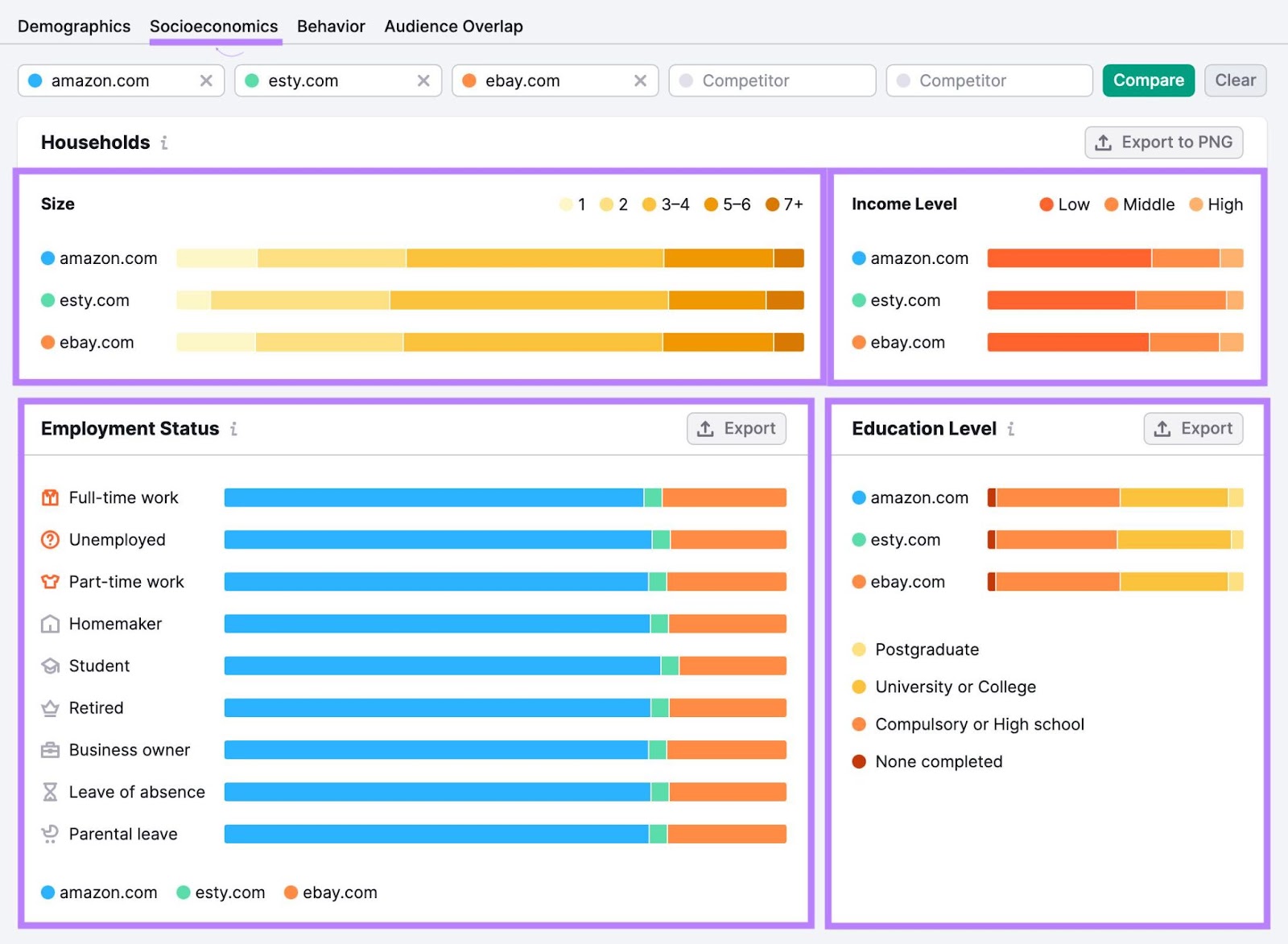This screenshot has height=944, width=1288.
Task: Click the amazon.com blue color dot
Action: [x=34, y=80]
